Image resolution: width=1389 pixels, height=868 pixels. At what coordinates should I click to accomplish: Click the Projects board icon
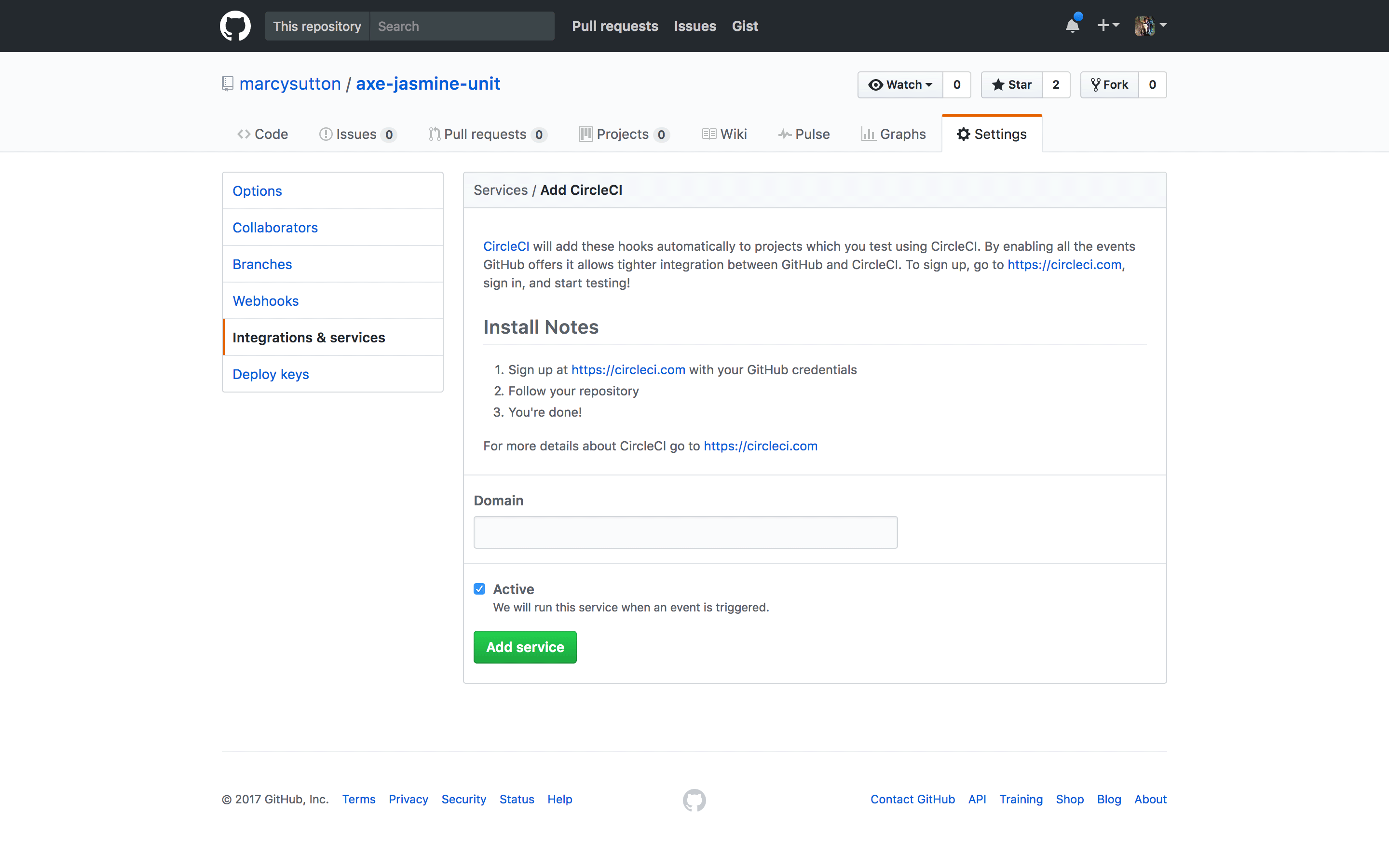pos(585,134)
